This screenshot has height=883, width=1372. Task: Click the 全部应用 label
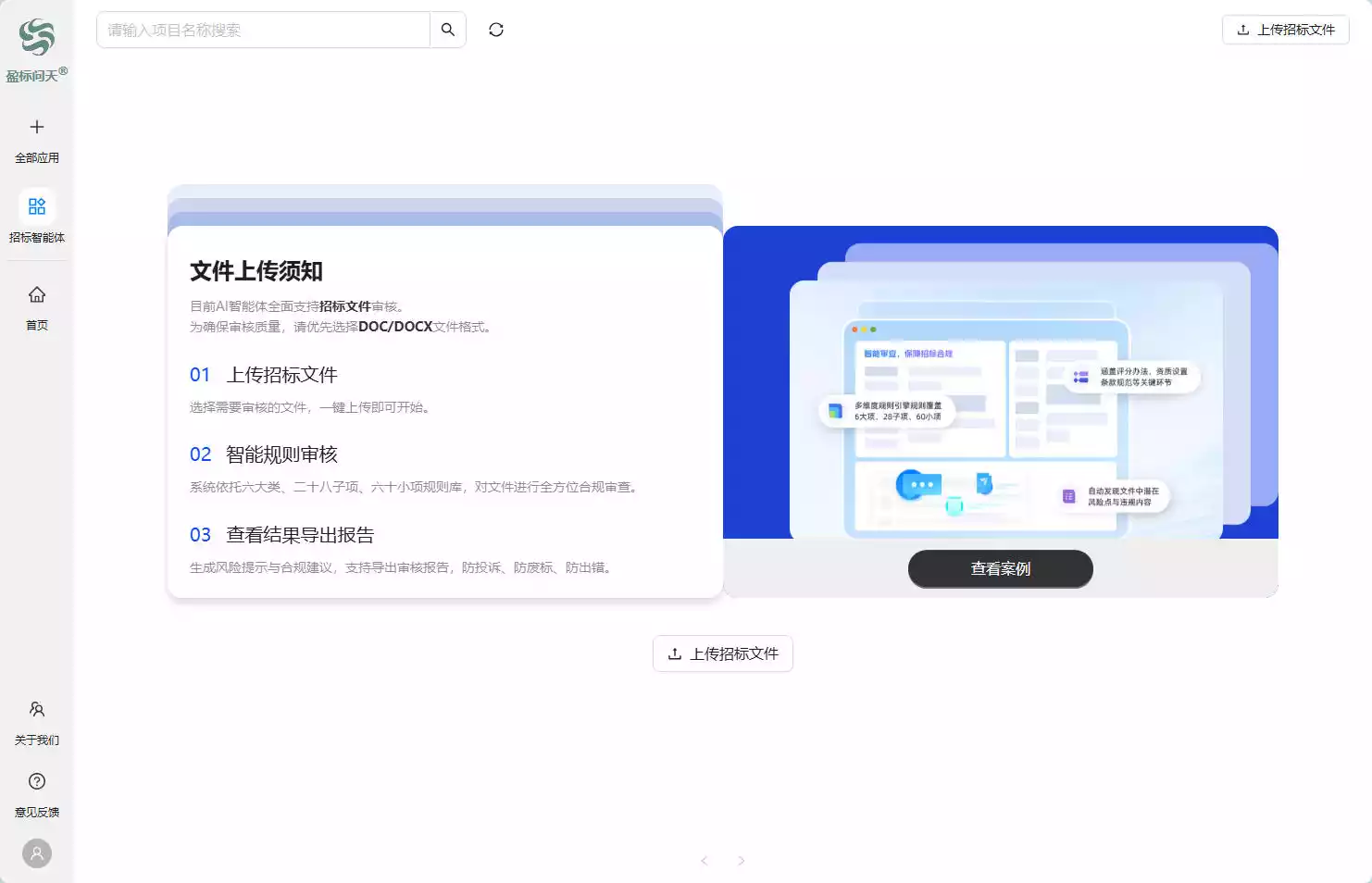tap(37, 158)
